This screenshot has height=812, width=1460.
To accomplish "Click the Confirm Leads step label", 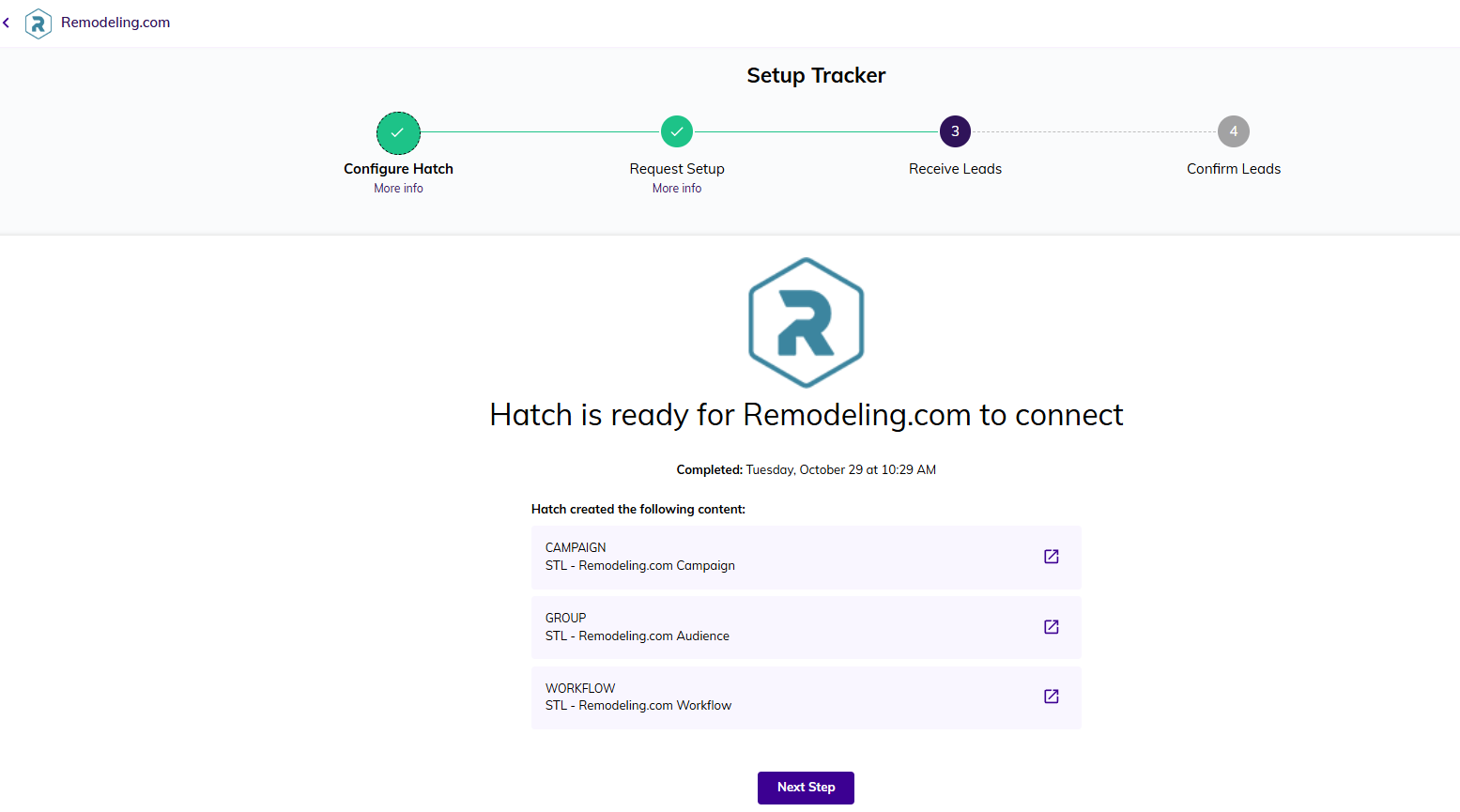I will [1233, 169].
